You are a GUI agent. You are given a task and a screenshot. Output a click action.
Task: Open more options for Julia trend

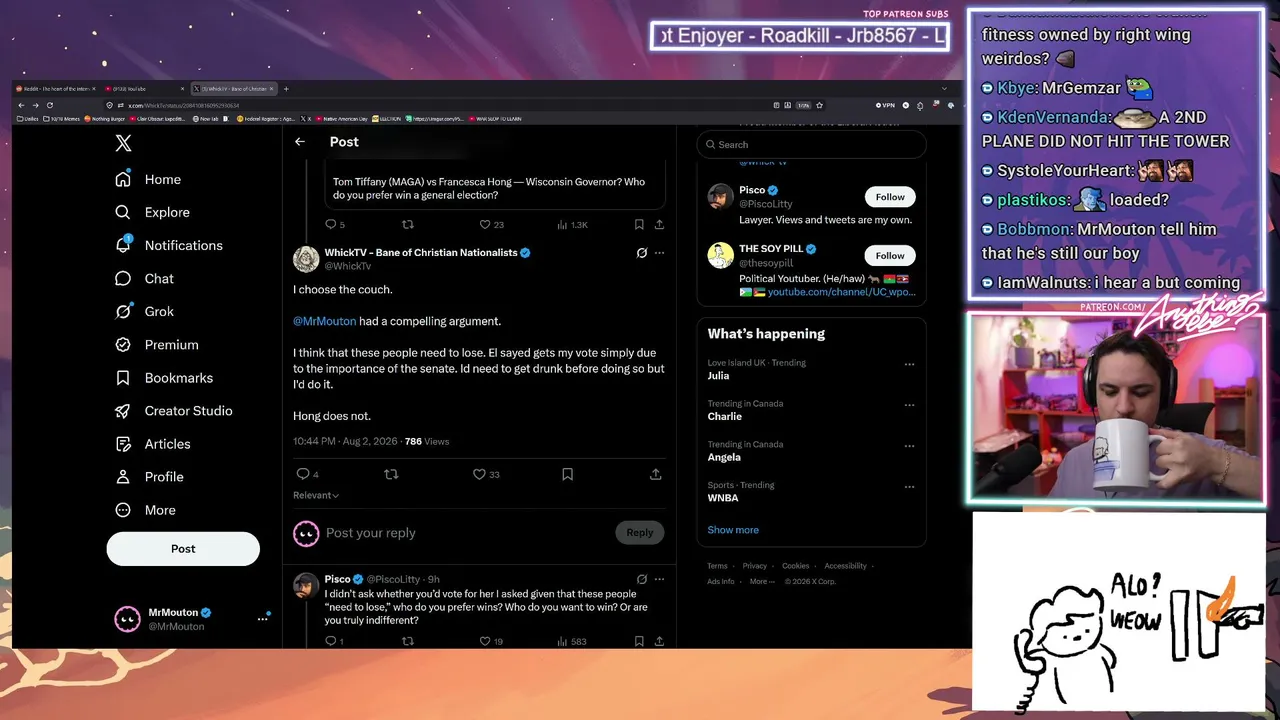tap(909, 364)
